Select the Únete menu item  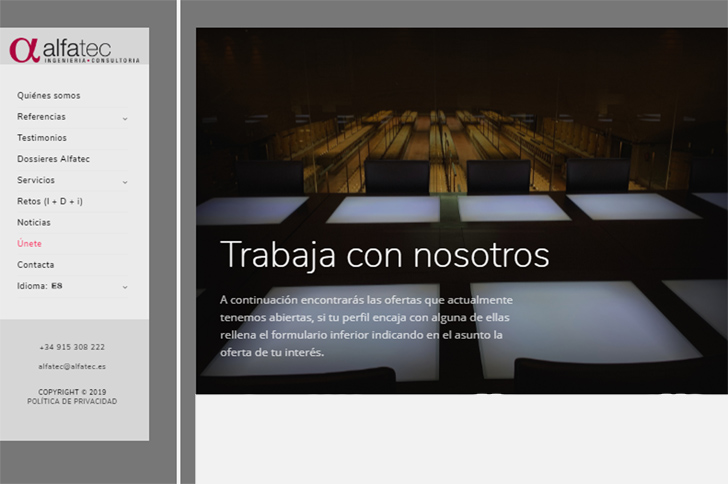tap(29, 243)
